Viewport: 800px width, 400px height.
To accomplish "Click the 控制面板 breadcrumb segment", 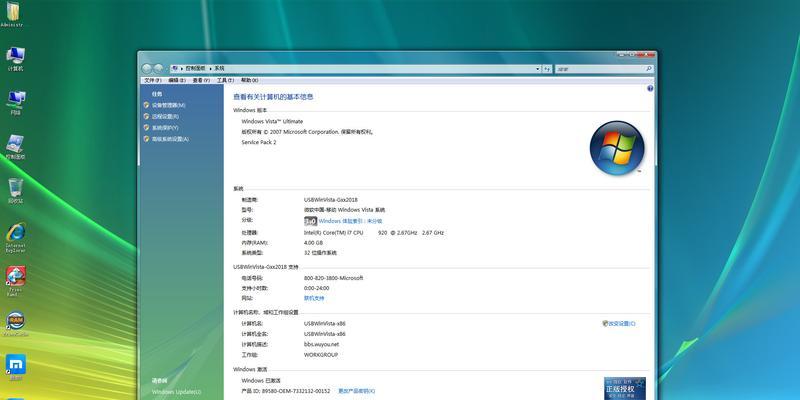I will tap(195, 68).
